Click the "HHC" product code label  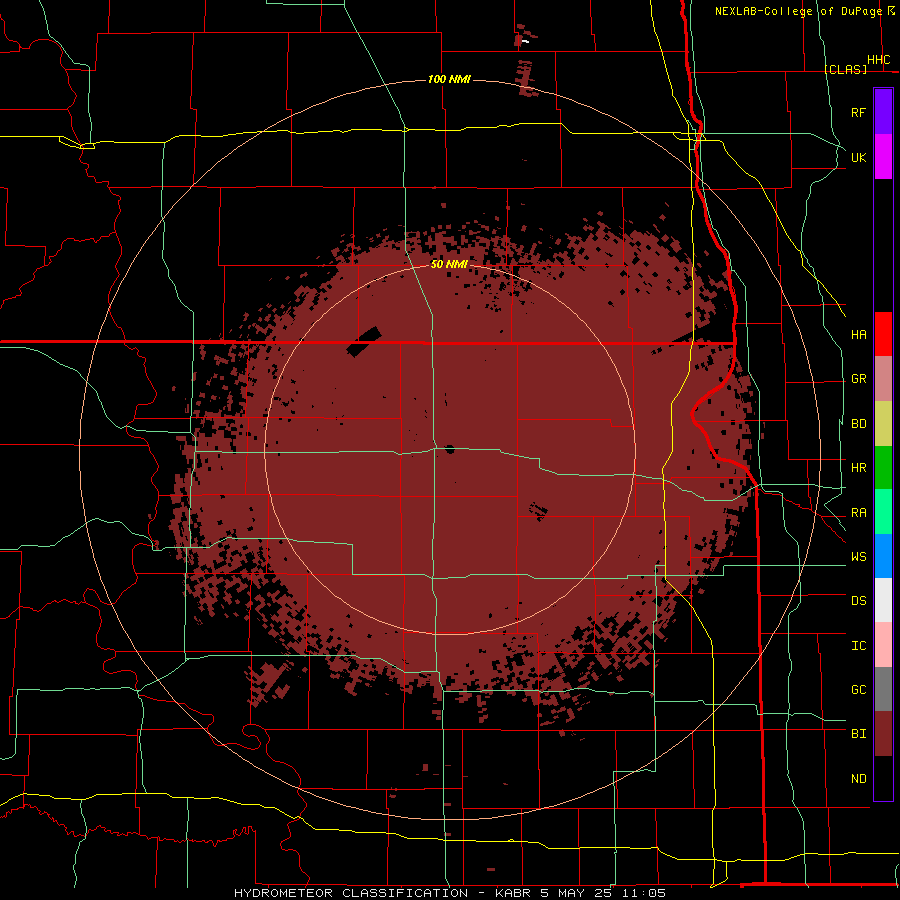(x=879, y=60)
